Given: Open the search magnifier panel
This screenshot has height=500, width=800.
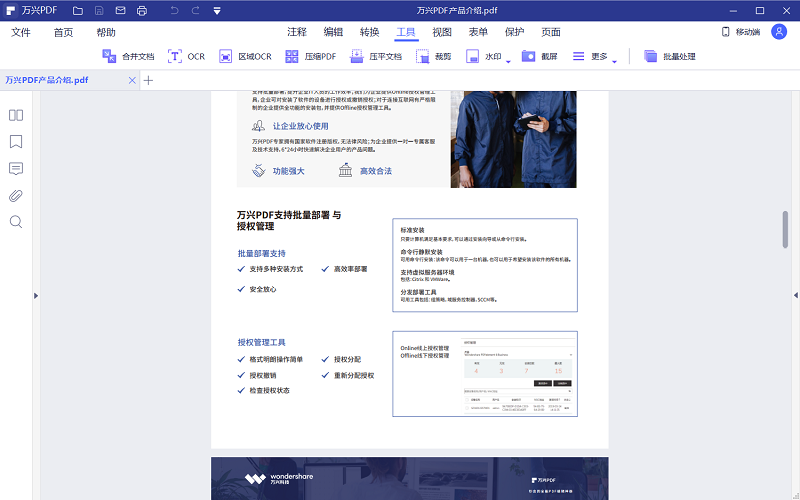Looking at the screenshot, I should (16, 222).
